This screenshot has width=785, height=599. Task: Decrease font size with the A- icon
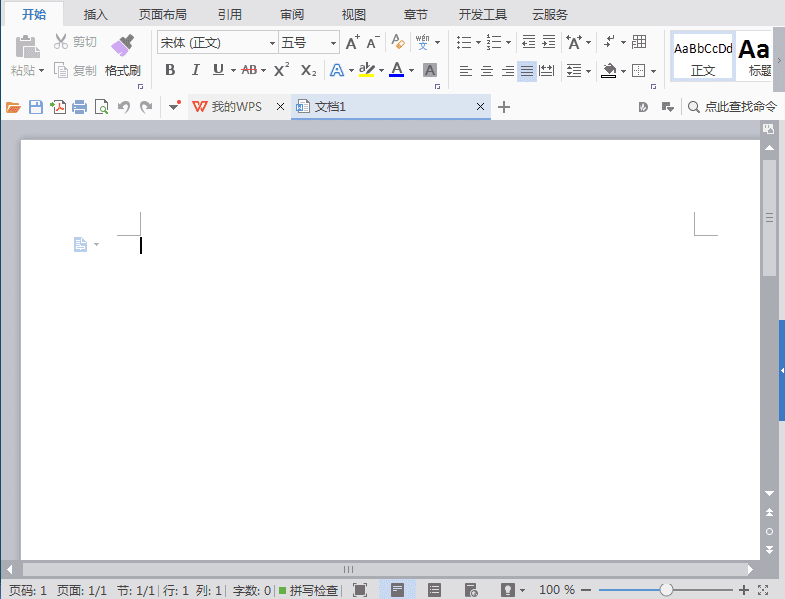(x=372, y=43)
